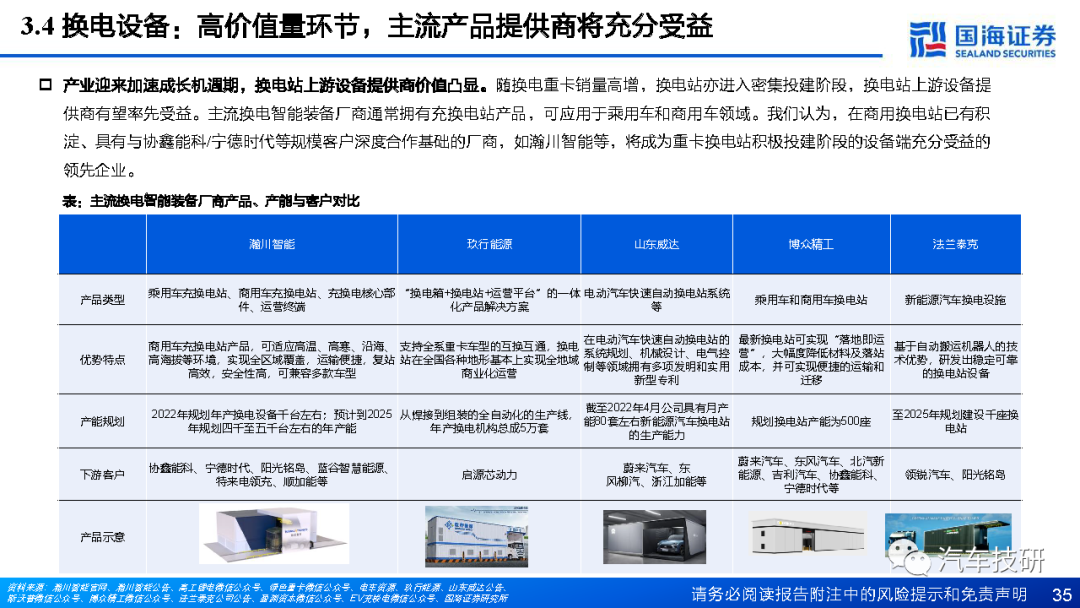Click 瀚川智能 capacity cell '2022年规划年产换电设备千台左右'
The height and width of the screenshot is (608, 1080).
click(272, 421)
